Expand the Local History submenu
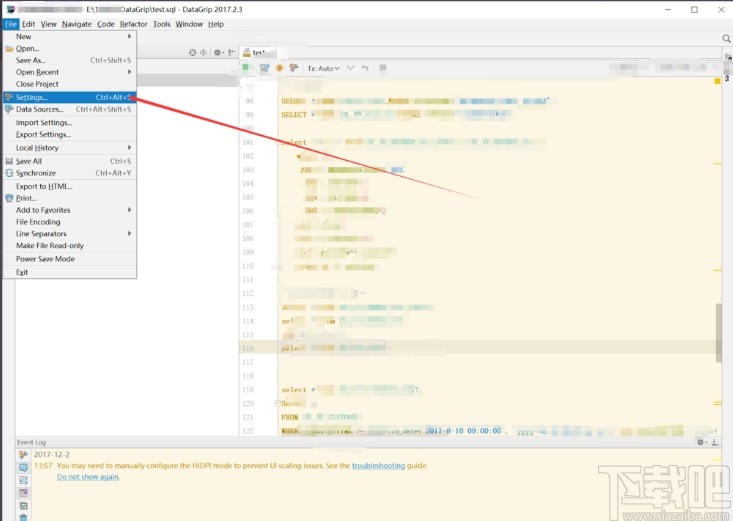733x521 pixels. [x=37, y=148]
